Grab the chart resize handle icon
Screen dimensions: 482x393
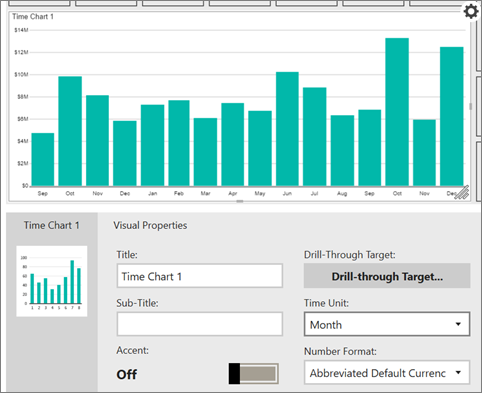pos(462,192)
